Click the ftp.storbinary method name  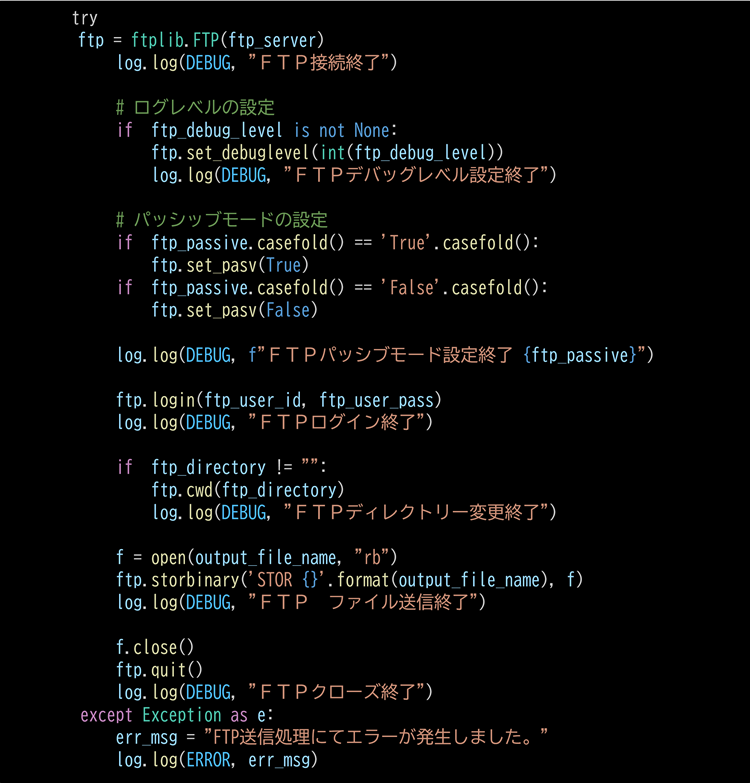click(180, 580)
